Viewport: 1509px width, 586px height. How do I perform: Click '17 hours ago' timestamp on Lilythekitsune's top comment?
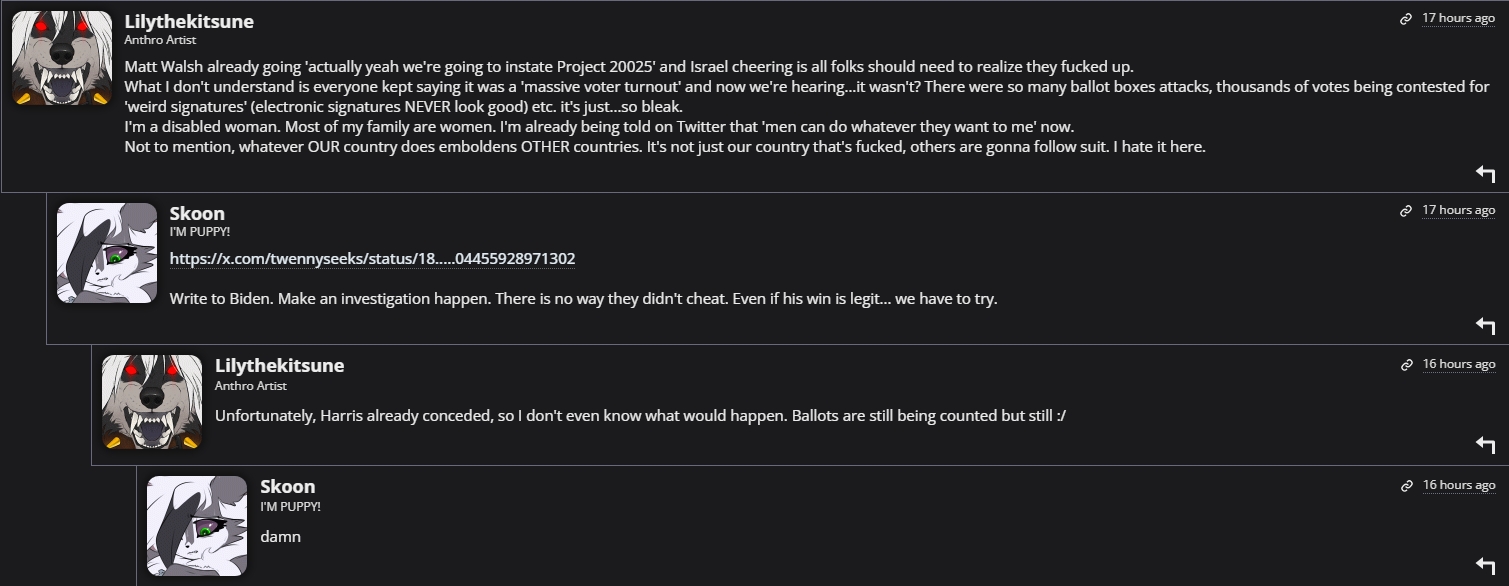pyautogui.click(x=1458, y=18)
